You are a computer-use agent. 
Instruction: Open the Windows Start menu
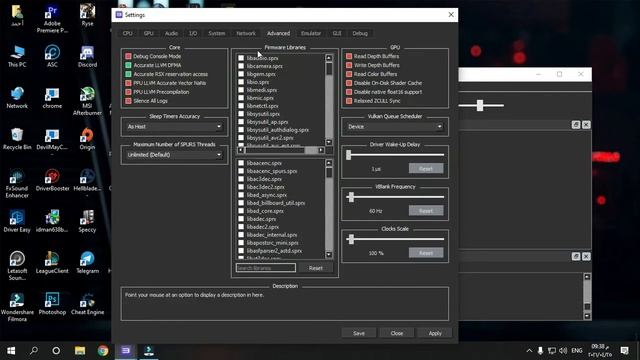click(x=11, y=351)
